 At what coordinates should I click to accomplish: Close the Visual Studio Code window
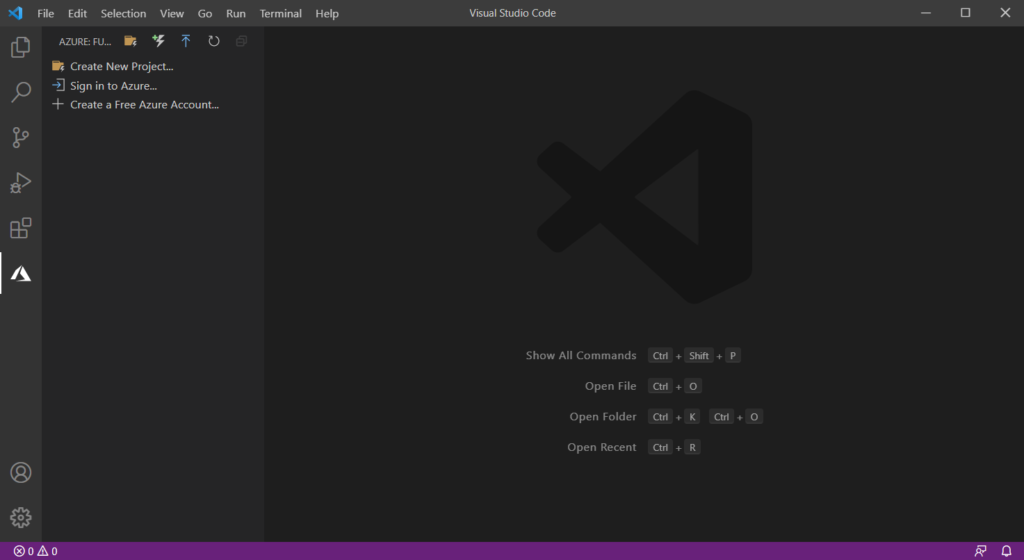(1005, 13)
